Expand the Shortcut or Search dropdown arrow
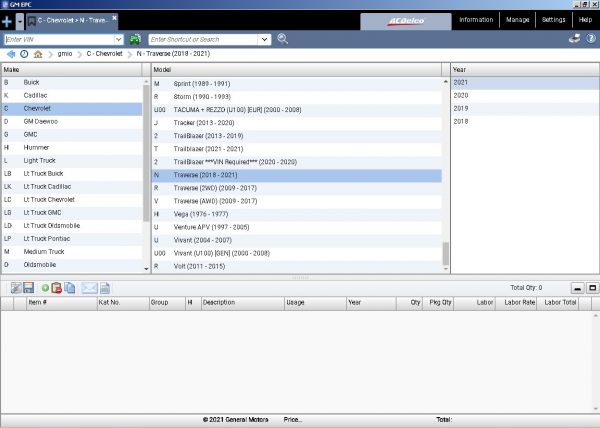The image size is (600, 428). point(264,39)
